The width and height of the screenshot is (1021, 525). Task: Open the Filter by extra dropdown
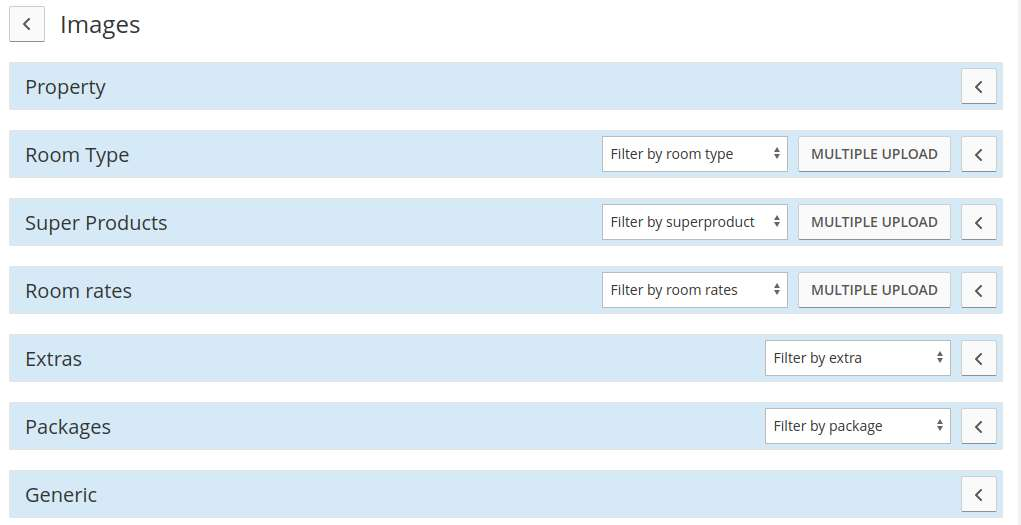point(857,358)
